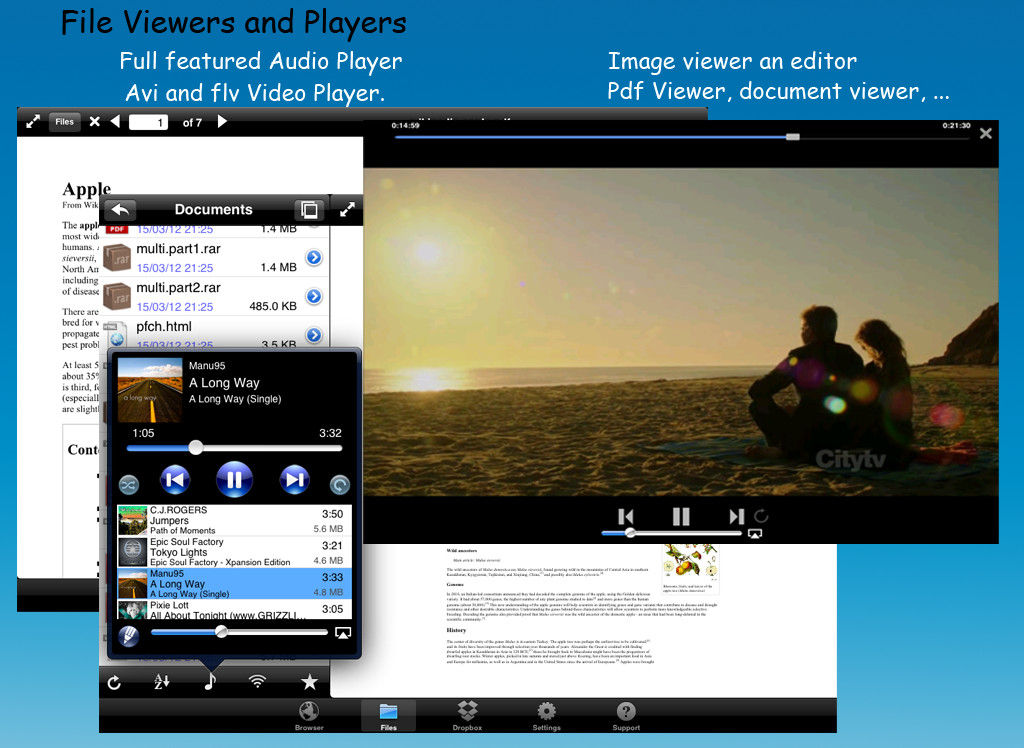The image size is (1024, 748).
Task: Open favorites with the star icon
Action: tap(309, 682)
